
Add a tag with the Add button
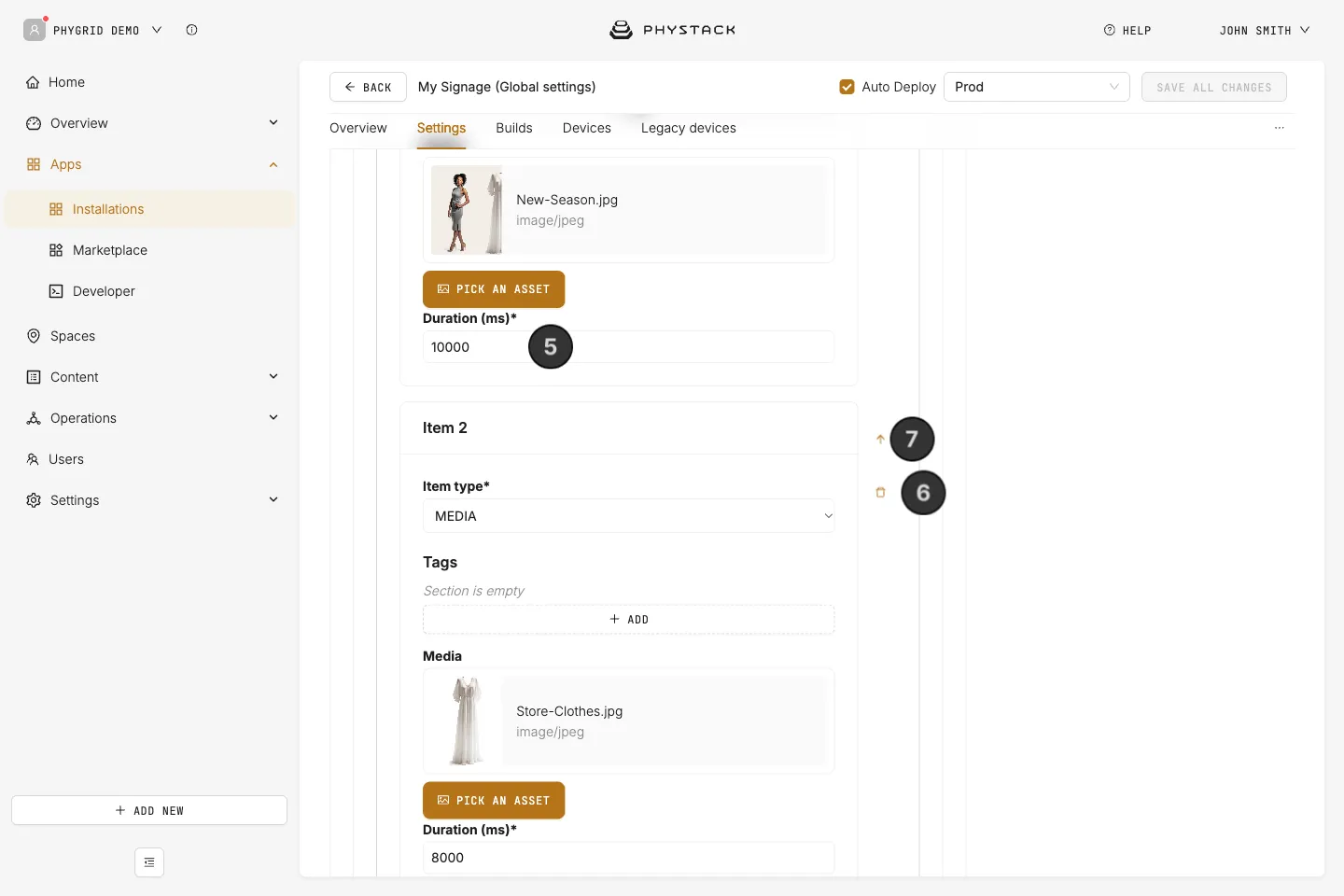pyautogui.click(x=628, y=620)
